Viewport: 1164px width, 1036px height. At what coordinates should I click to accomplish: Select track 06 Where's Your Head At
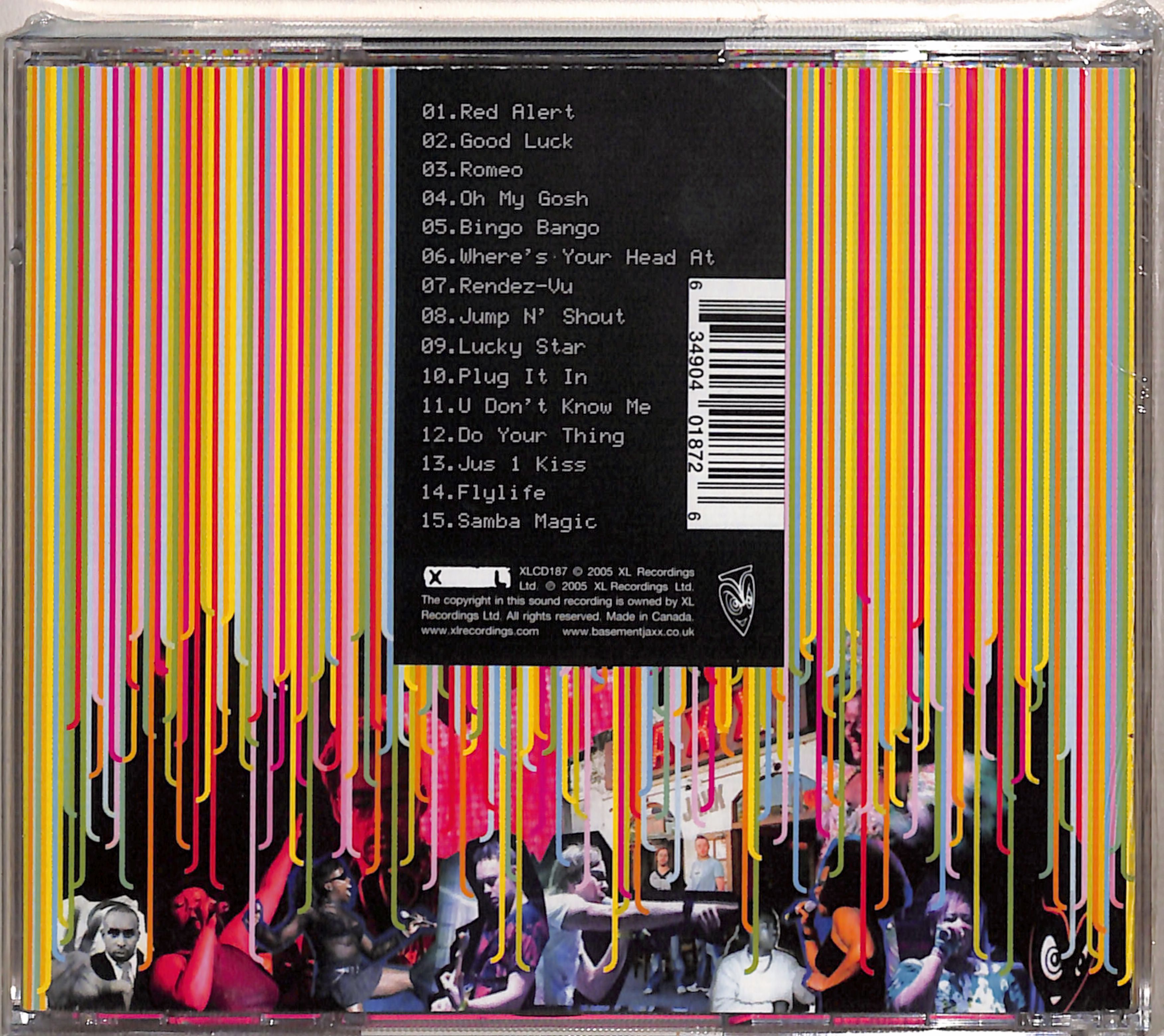(x=568, y=257)
